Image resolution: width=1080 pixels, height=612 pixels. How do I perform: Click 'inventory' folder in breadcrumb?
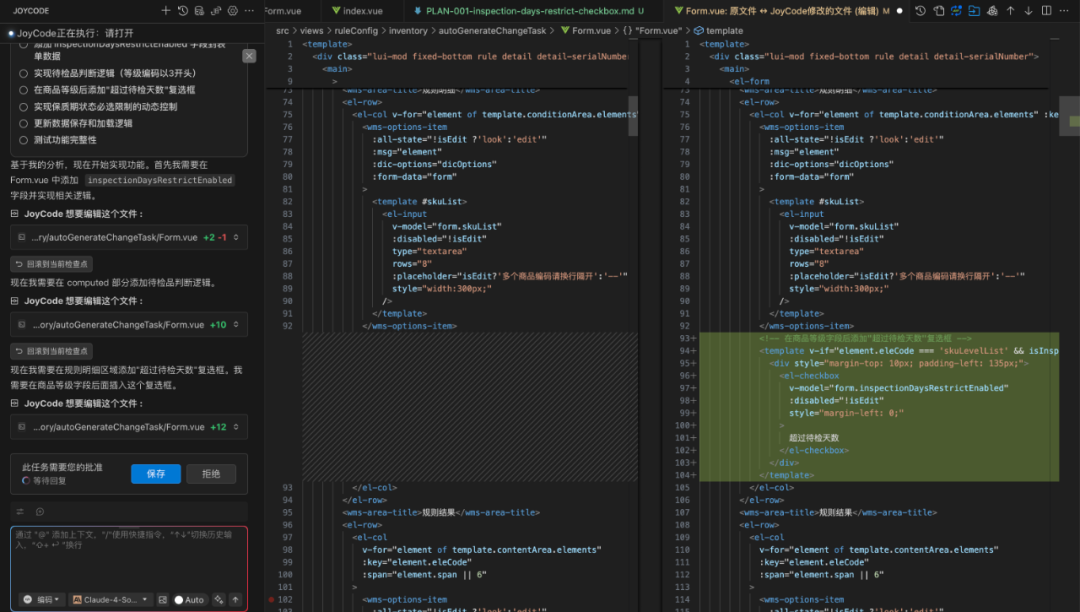click(x=408, y=30)
